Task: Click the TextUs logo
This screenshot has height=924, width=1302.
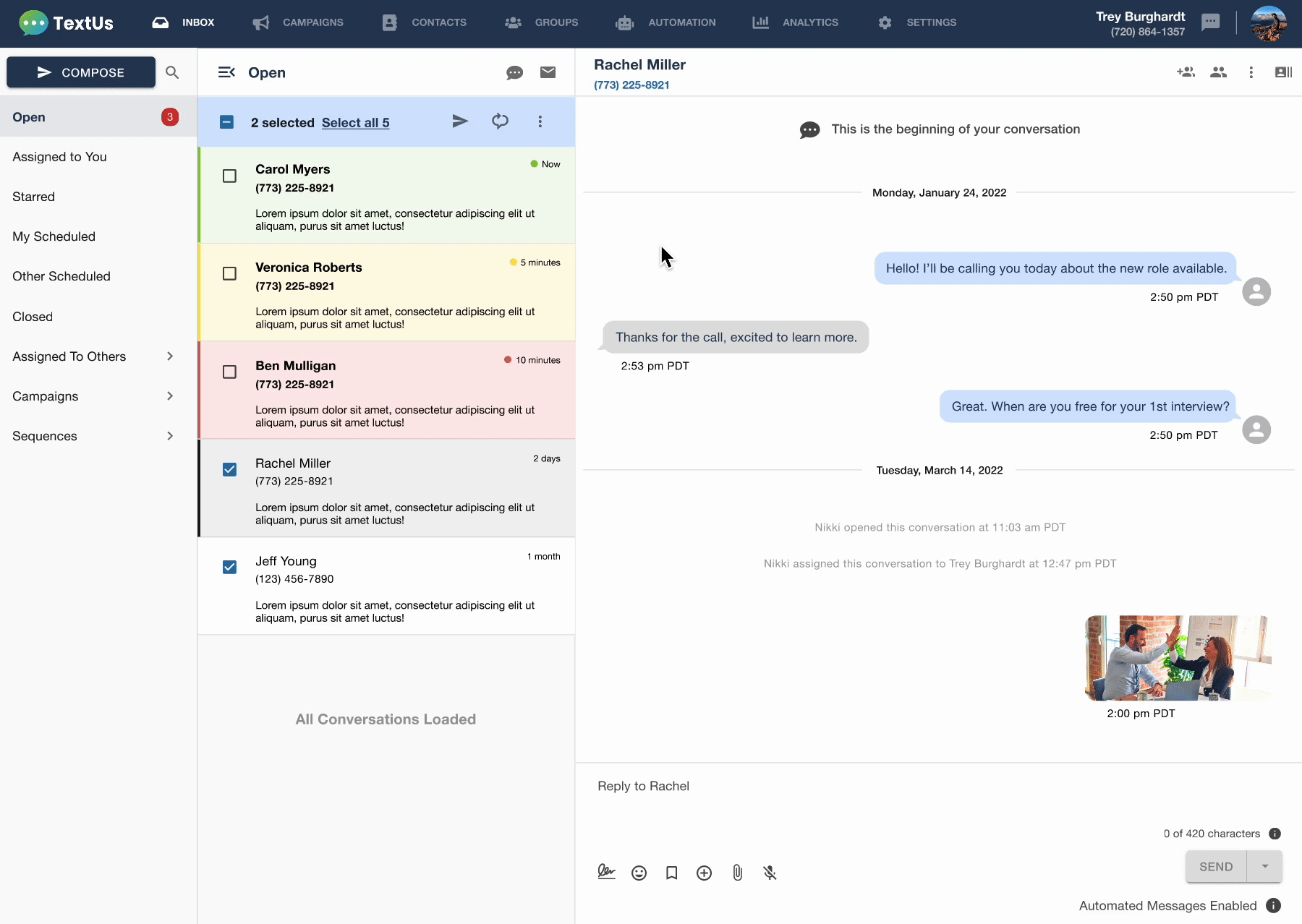Action: [66, 23]
